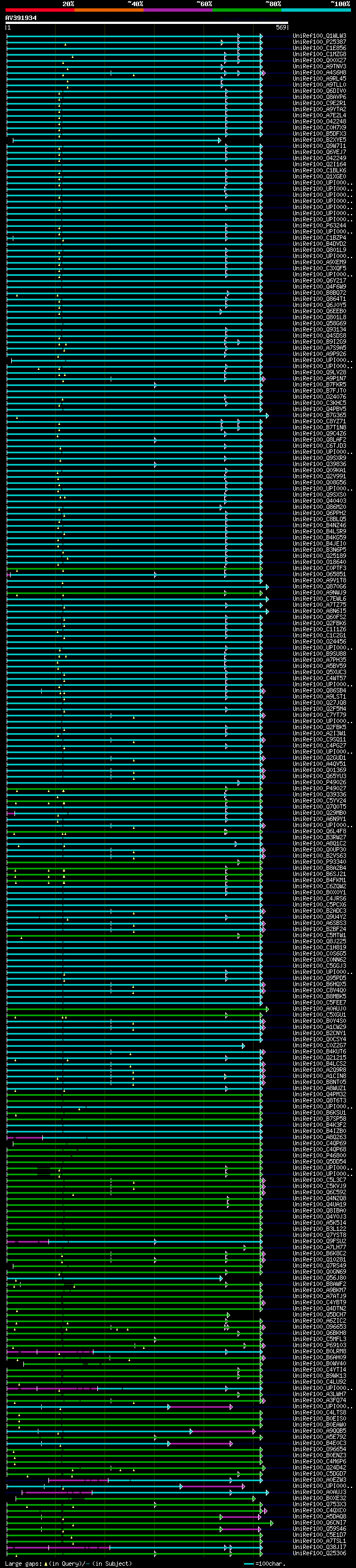The image size is (356, 1568).
Task: Open hit UniRef100_Q59S46
Action: pyautogui.click(x=319, y=1529)
